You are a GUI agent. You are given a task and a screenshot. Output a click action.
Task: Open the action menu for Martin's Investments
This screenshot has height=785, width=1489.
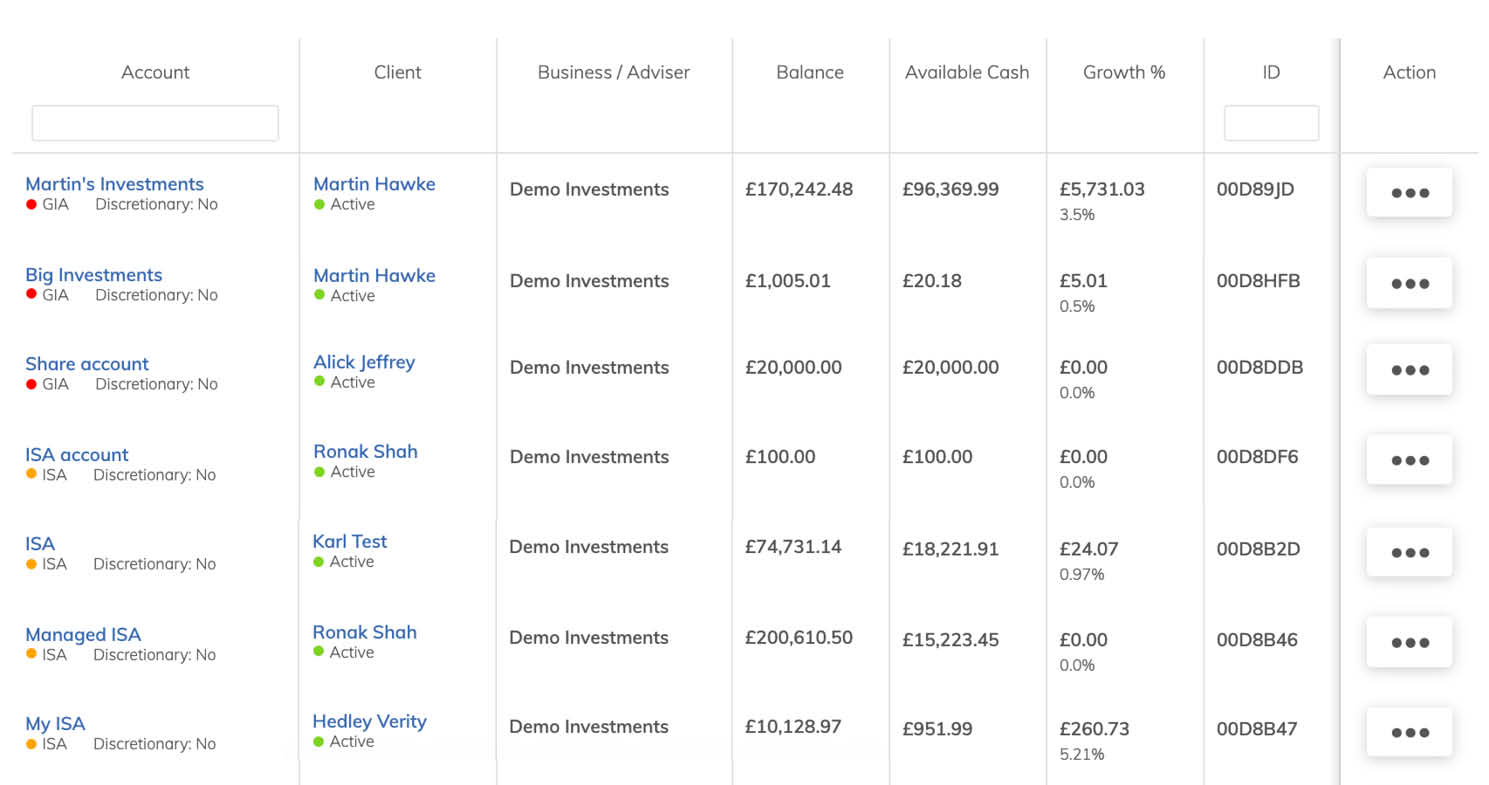pos(1409,193)
